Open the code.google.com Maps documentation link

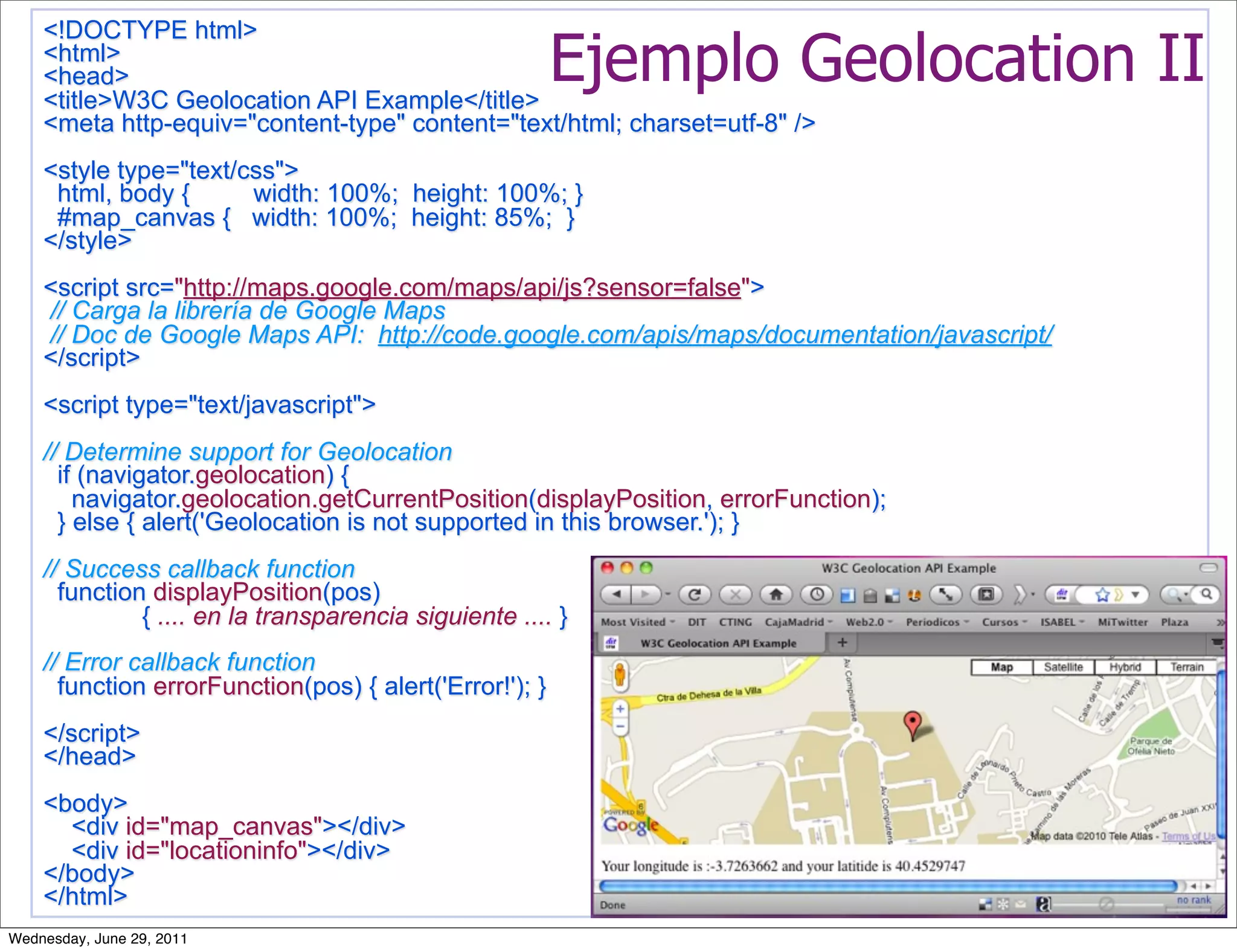(x=715, y=335)
